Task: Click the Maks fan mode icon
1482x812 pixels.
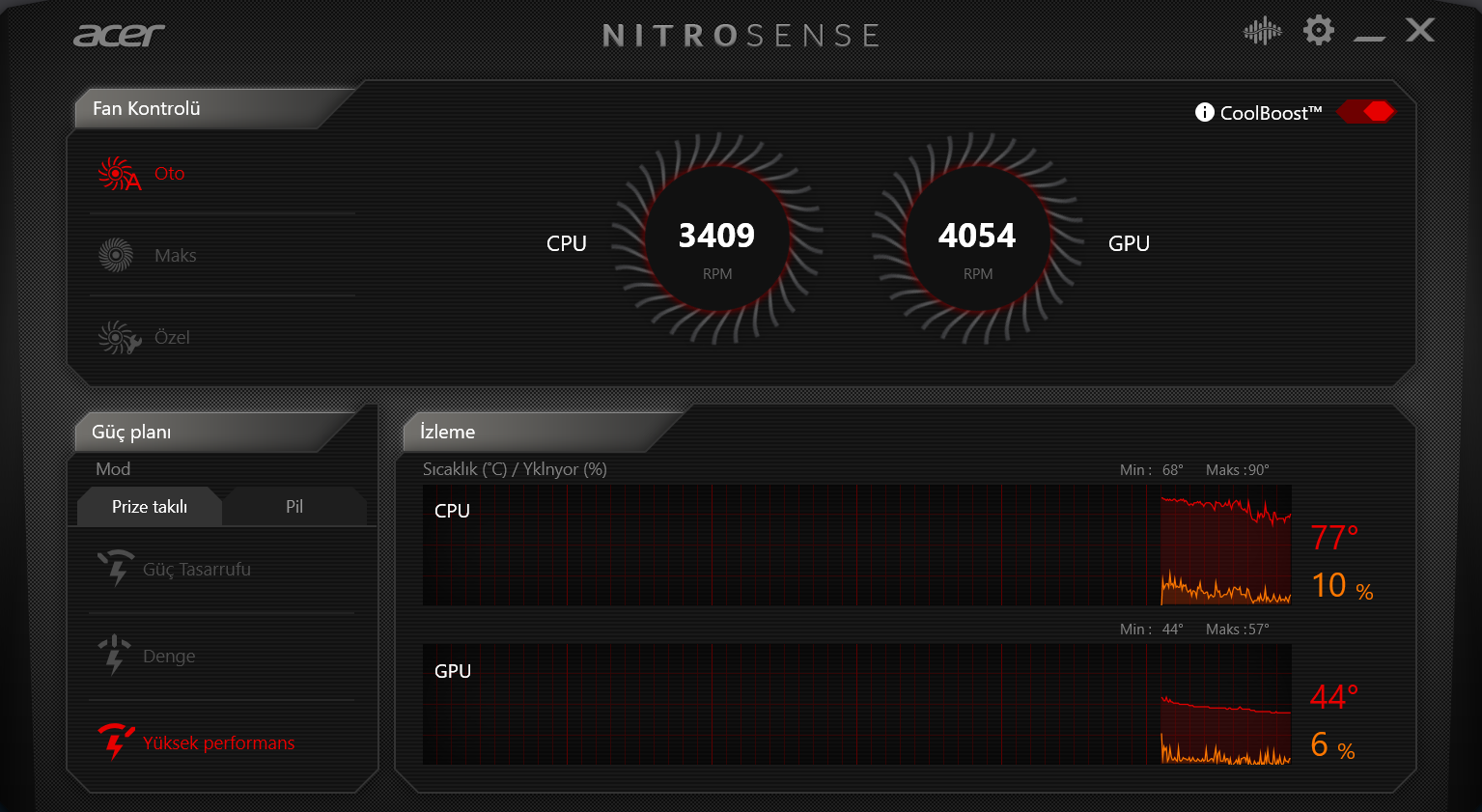Action: pyautogui.click(x=116, y=255)
